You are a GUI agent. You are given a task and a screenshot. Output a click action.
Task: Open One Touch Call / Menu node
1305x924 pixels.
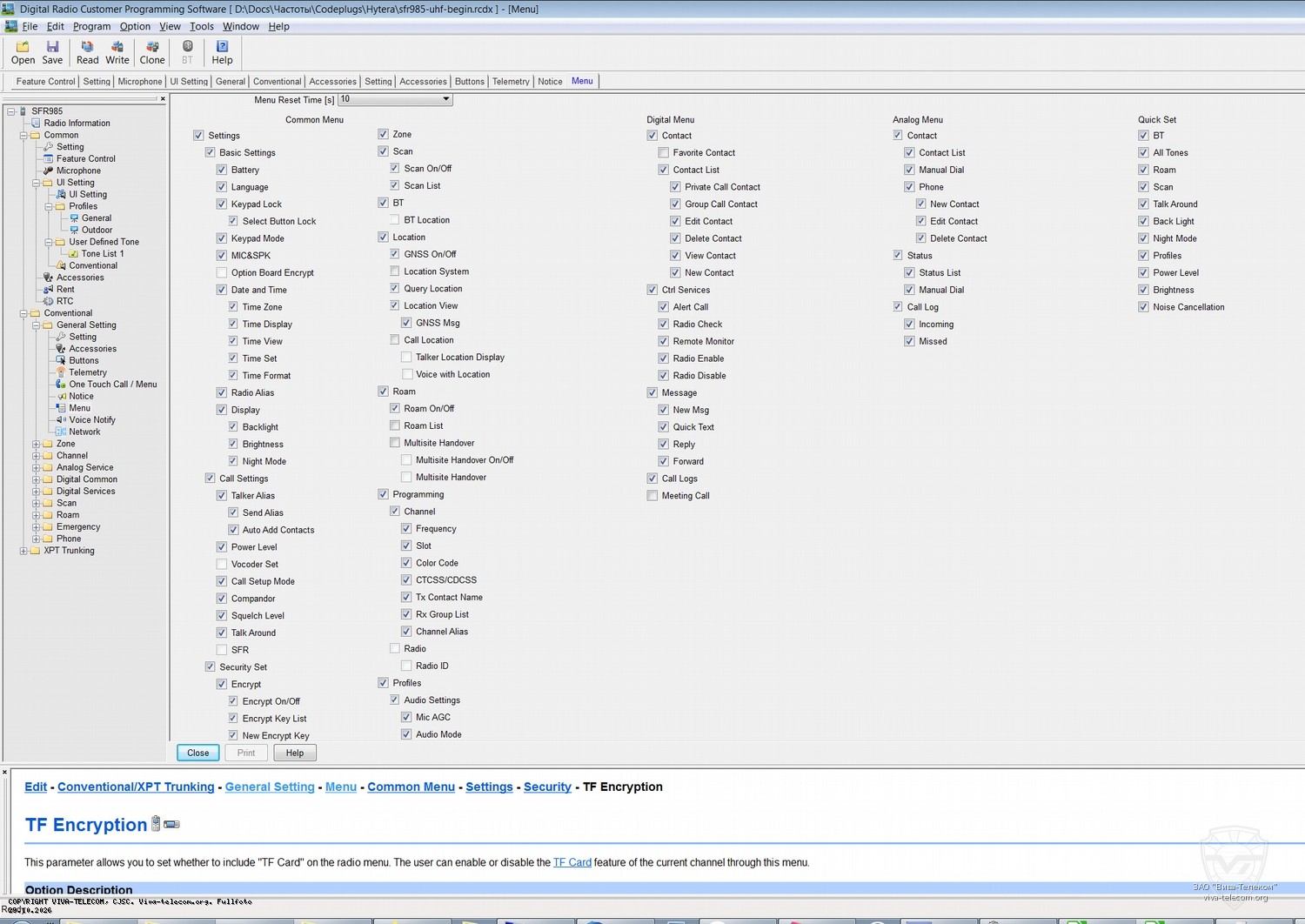pyautogui.click(x=113, y=385)
